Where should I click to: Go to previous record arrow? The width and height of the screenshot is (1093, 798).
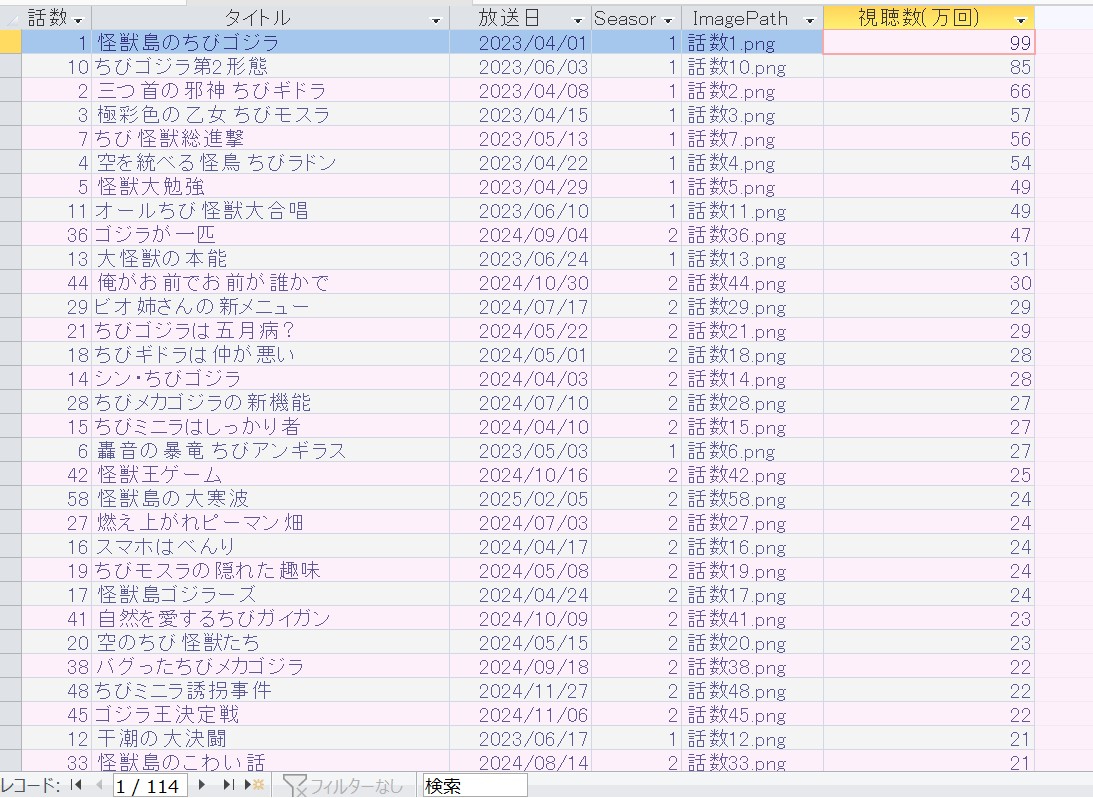coord(99,785)
